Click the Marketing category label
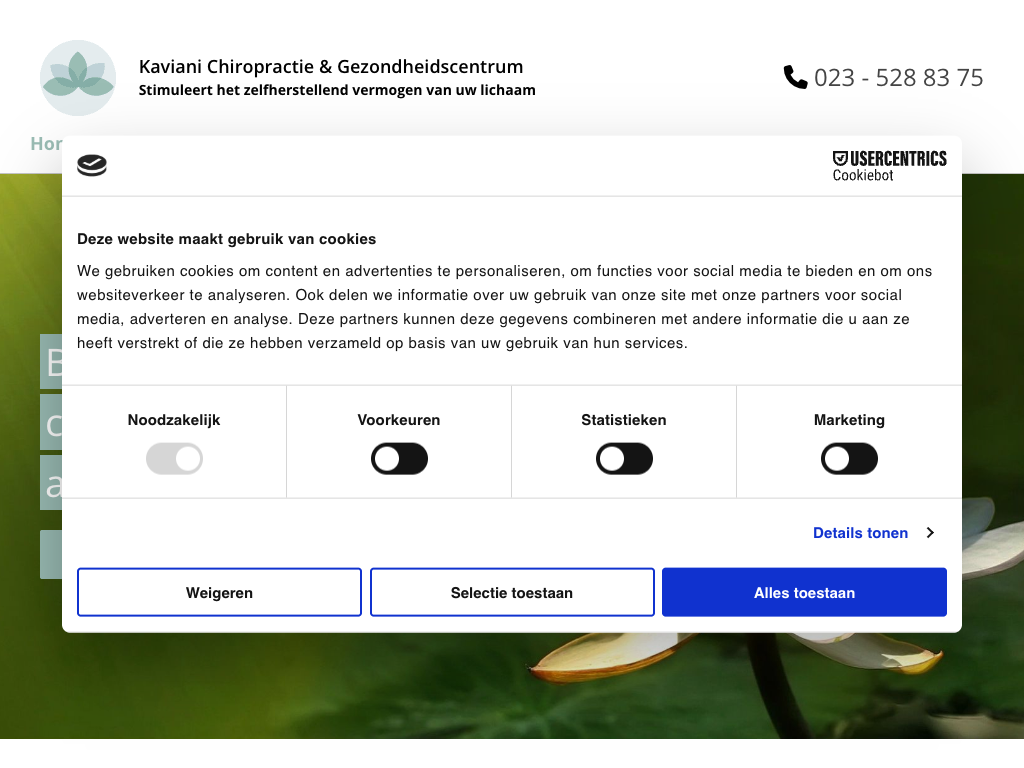The height and width of the screenshot is (768, 1024). tap(849, 420)
